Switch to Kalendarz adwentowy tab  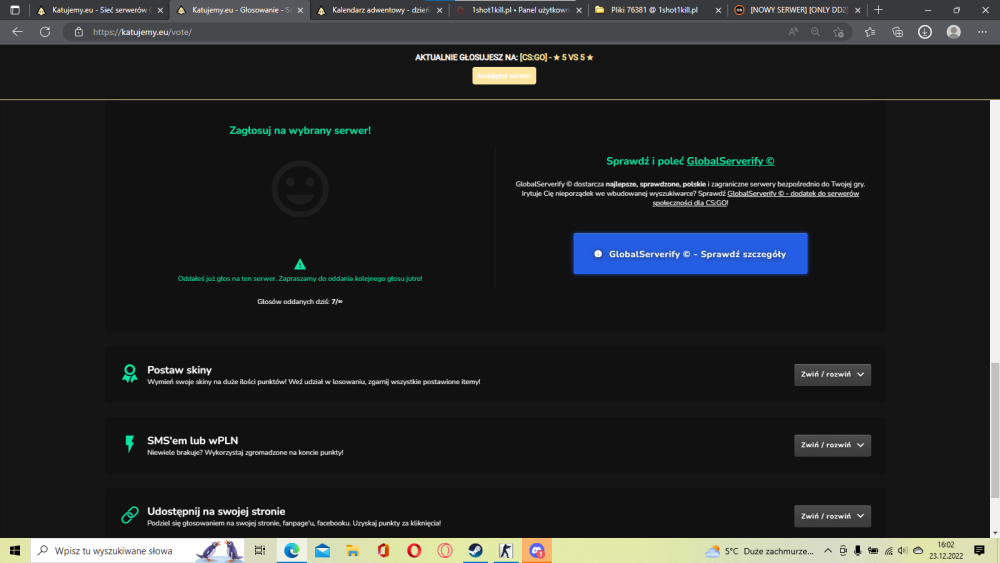point(380,10)
